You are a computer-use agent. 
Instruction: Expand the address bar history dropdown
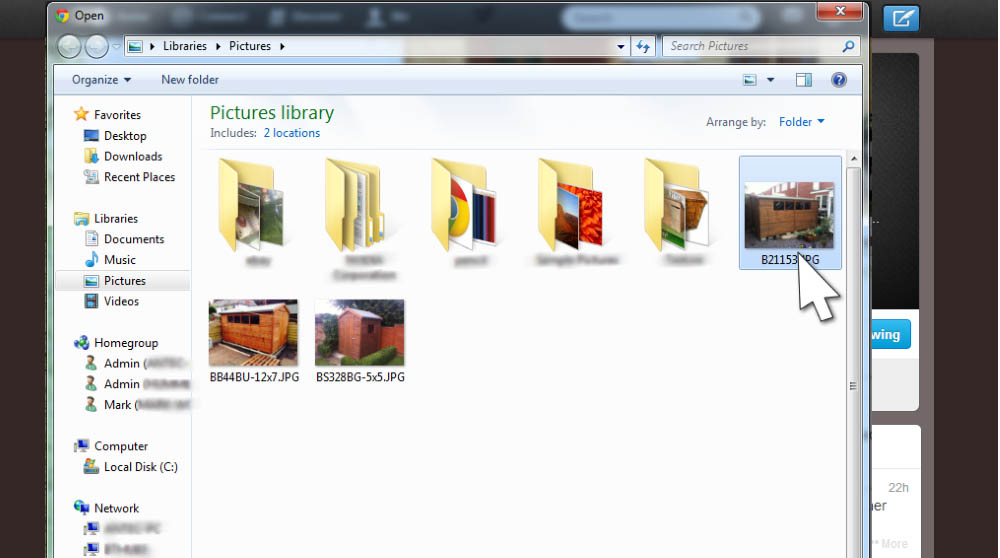pos(621,46)
